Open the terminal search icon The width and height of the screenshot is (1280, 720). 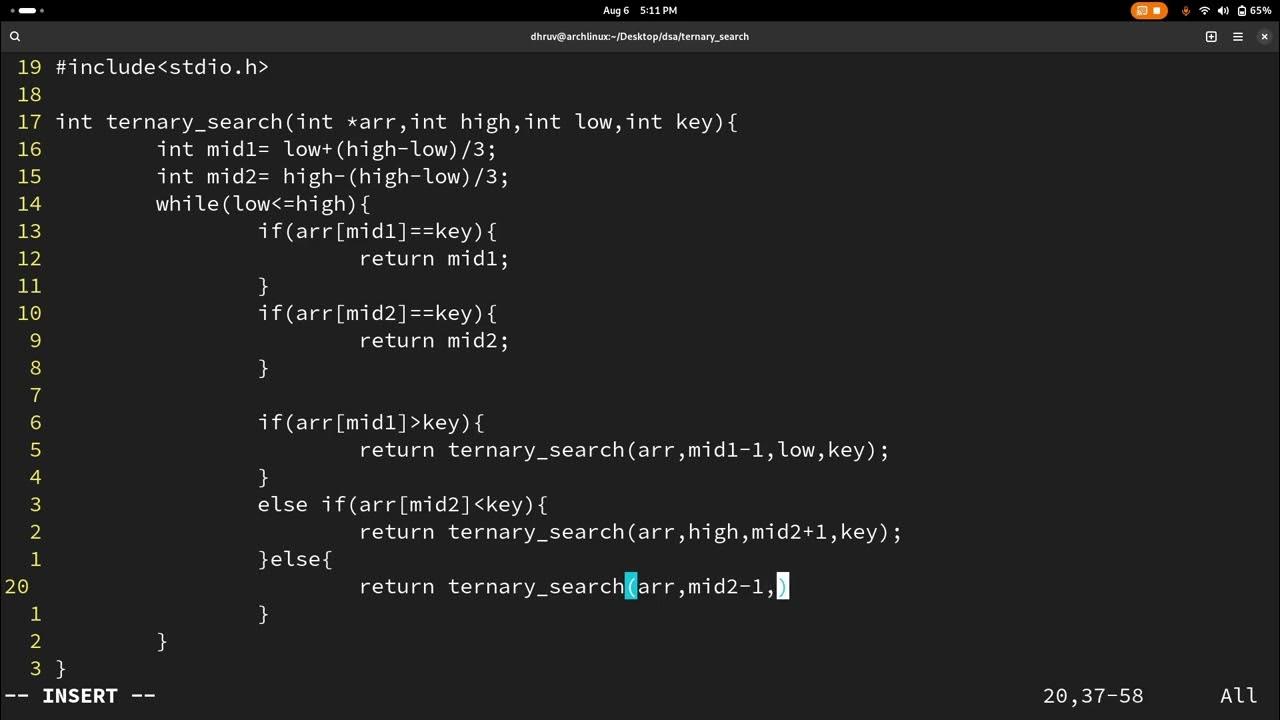coord(15,36)
